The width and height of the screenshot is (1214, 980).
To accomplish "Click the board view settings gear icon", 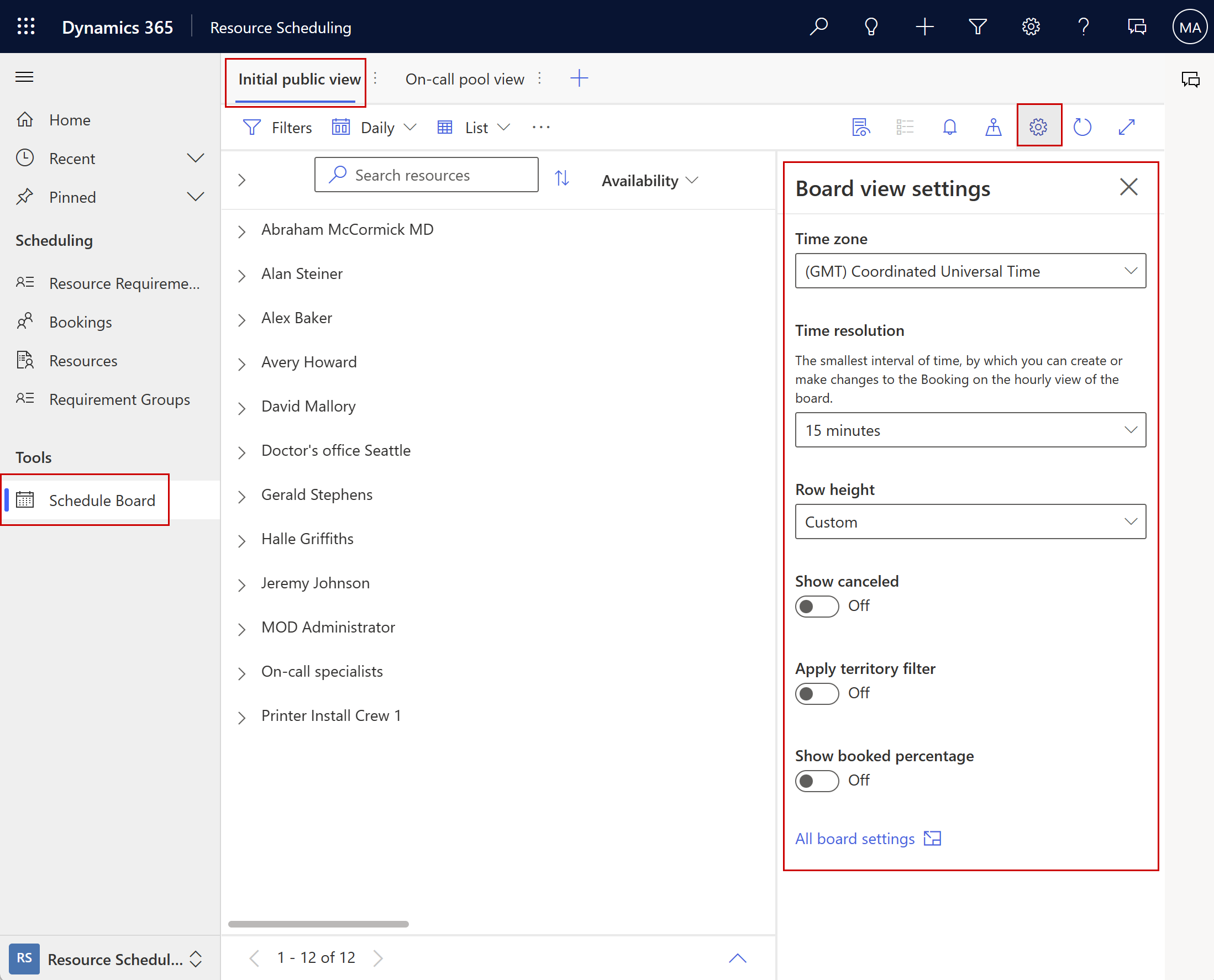I will click(x=1038, y=127).
